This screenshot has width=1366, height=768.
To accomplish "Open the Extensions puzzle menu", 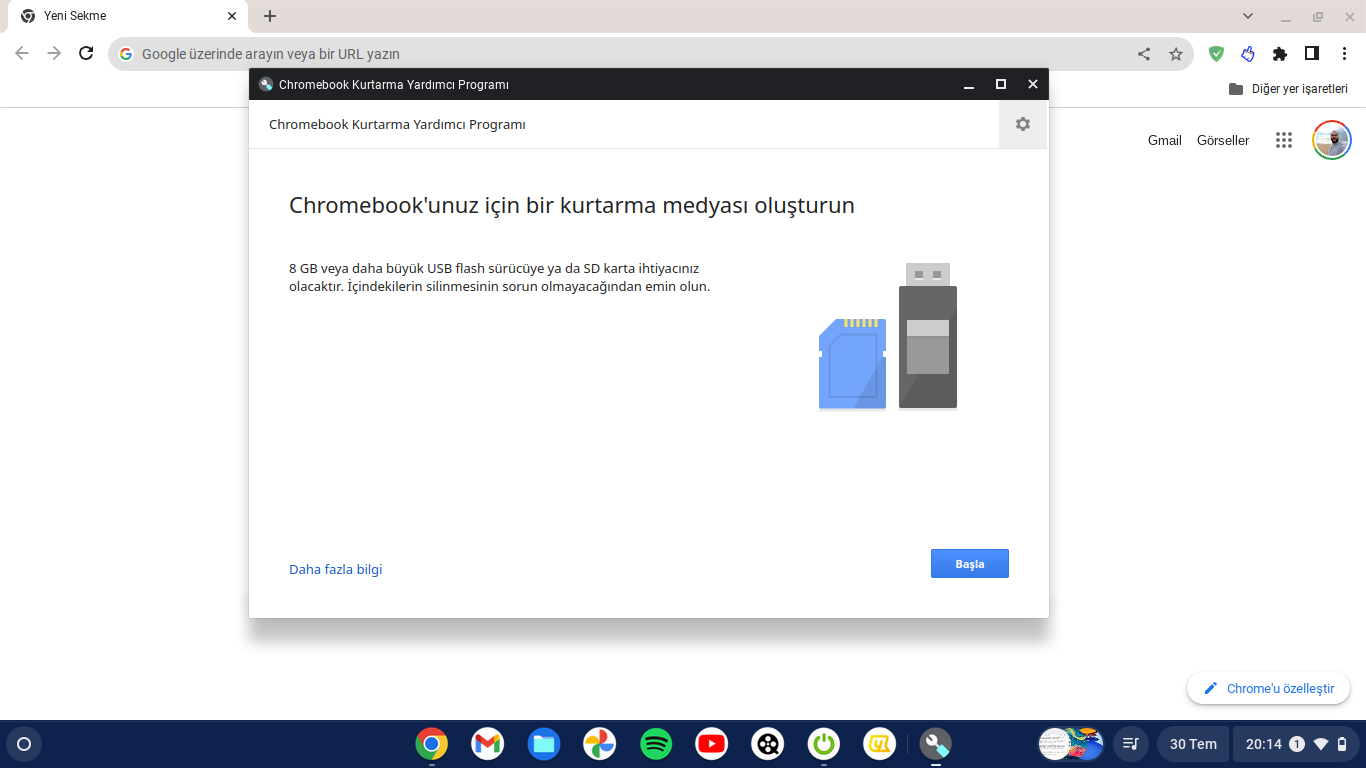I will pyautogui.click(x=1280, y=54).
